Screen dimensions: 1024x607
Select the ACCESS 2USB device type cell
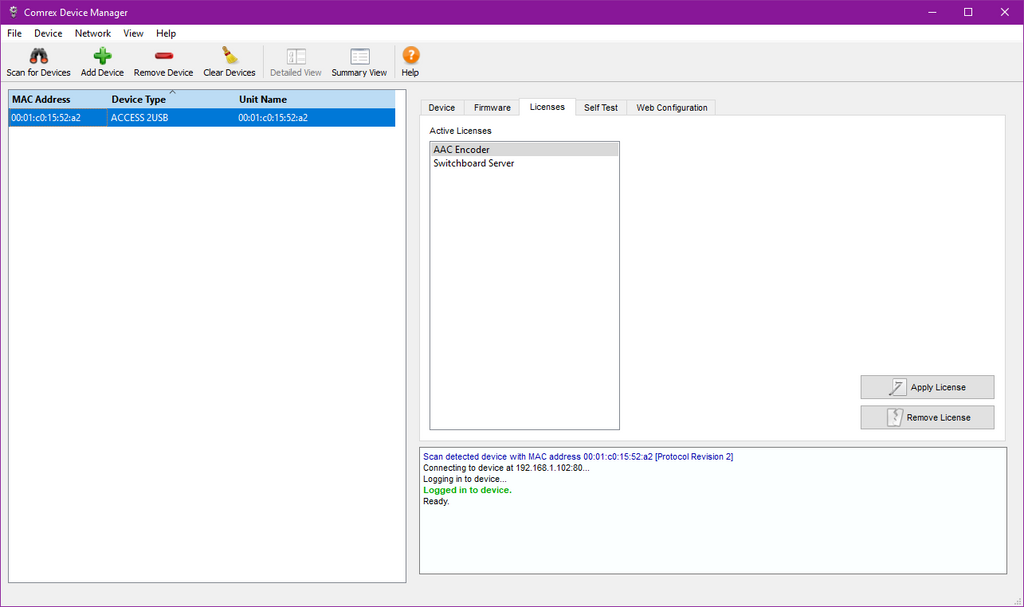(x=171, y=118)
